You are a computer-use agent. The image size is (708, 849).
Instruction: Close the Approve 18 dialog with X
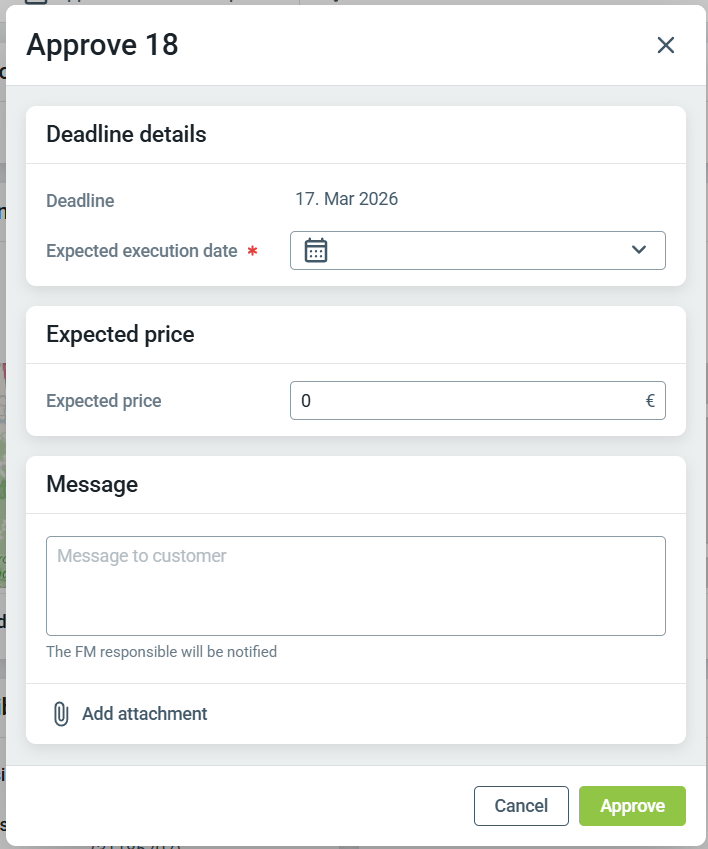[666, 45]
